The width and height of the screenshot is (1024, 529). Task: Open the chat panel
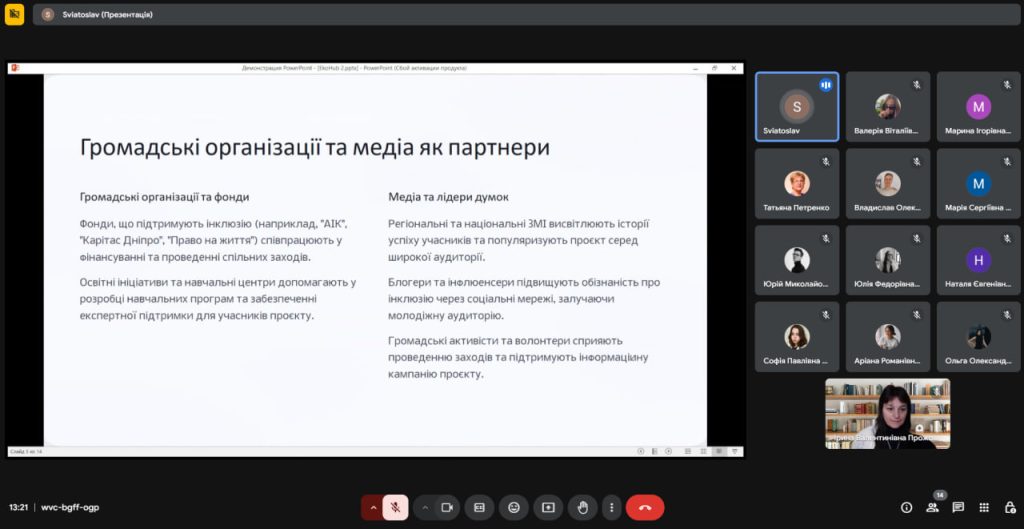(x=958, y=507)
